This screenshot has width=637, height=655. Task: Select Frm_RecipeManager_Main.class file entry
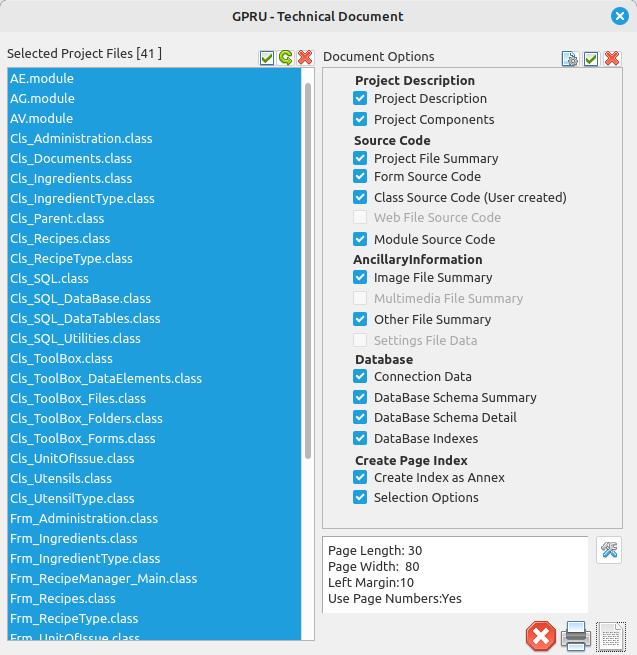(x=103, y=578)
